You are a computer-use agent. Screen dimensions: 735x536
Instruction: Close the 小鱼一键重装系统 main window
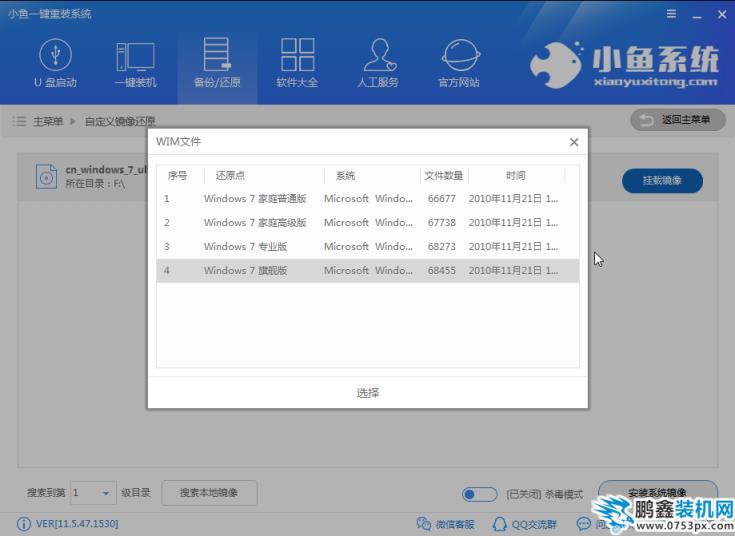click(x=722, y=15)
